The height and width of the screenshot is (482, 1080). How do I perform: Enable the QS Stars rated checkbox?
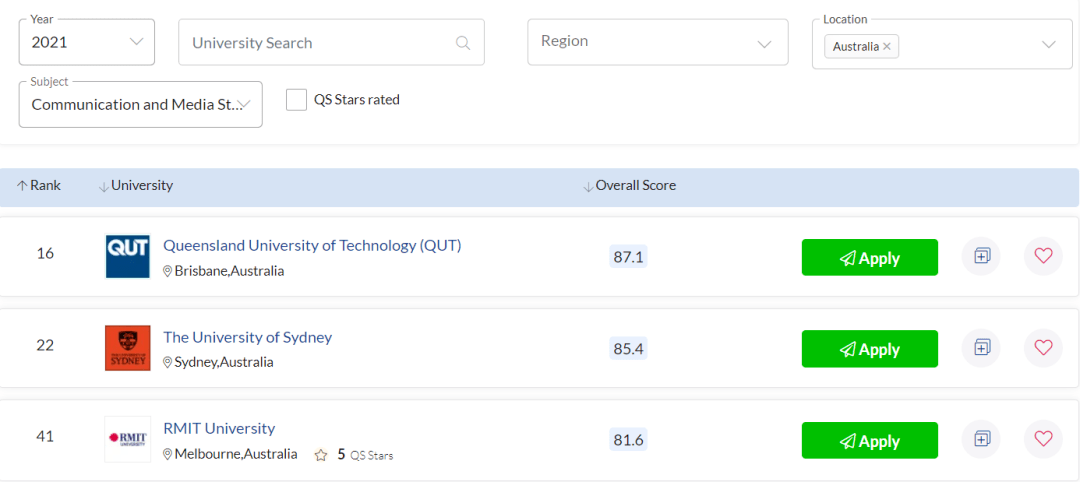coord(296,100)
